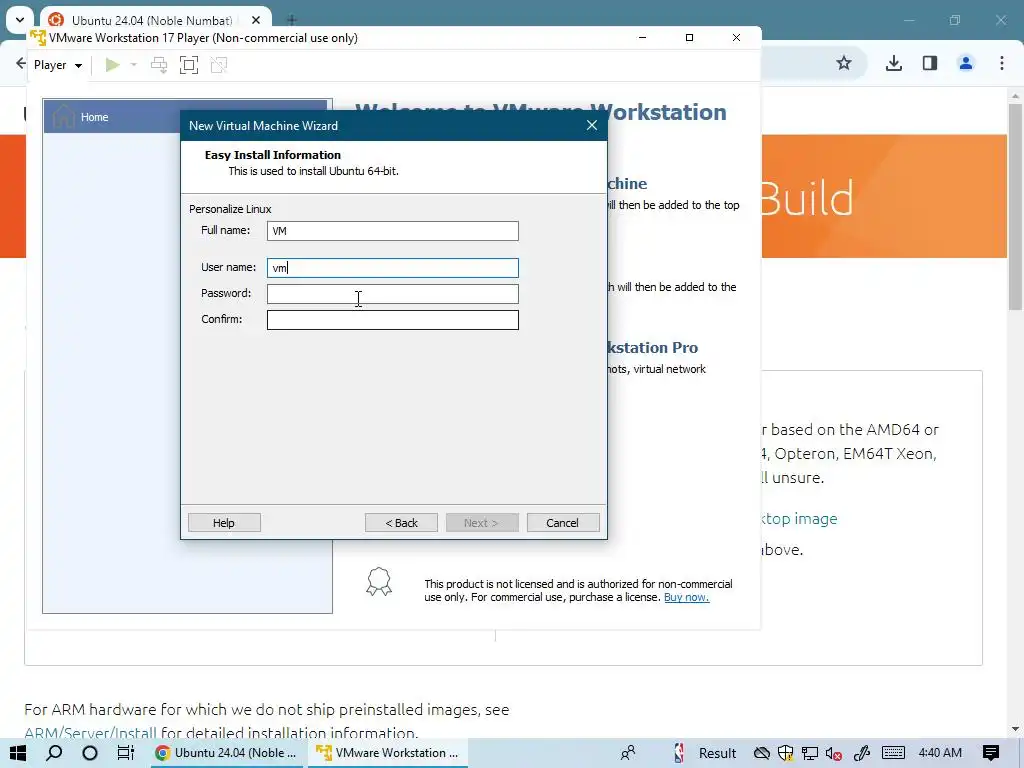Focus the Password input field
This screenshot has height=768, width=1024.
click(x=392, y=294)
